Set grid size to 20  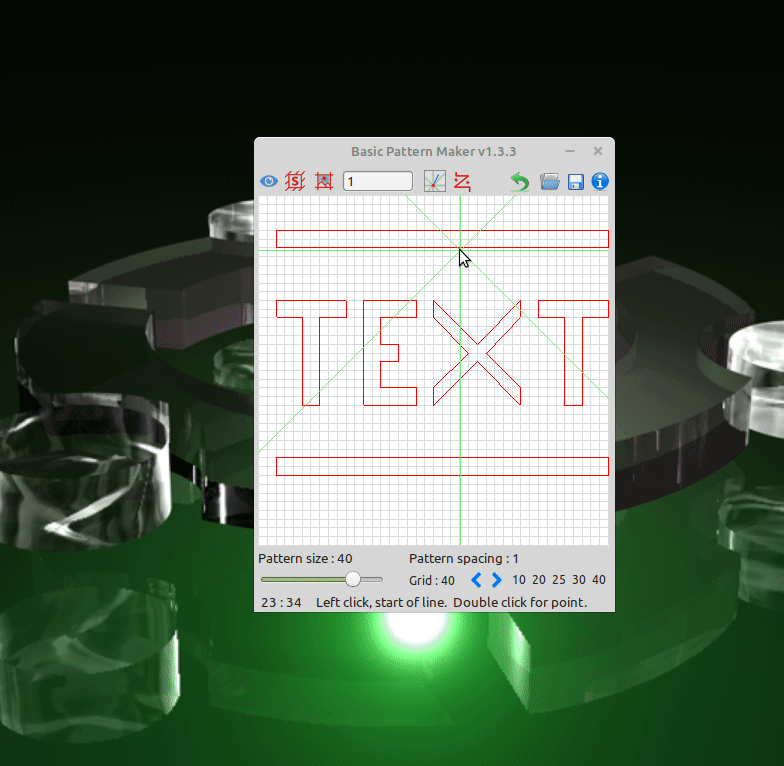[539, 580]
